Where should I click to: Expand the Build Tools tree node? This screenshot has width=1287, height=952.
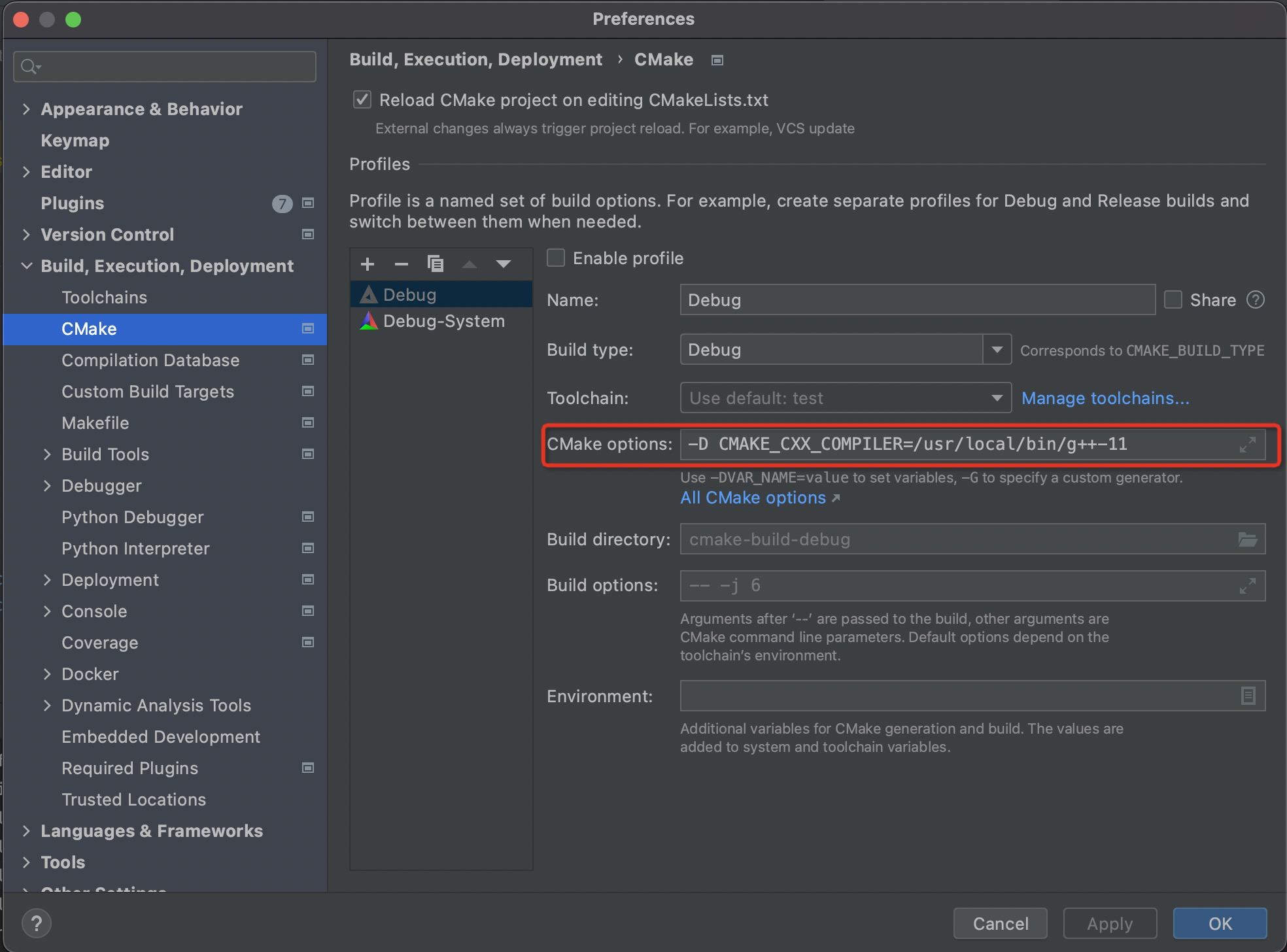(47, 454)
